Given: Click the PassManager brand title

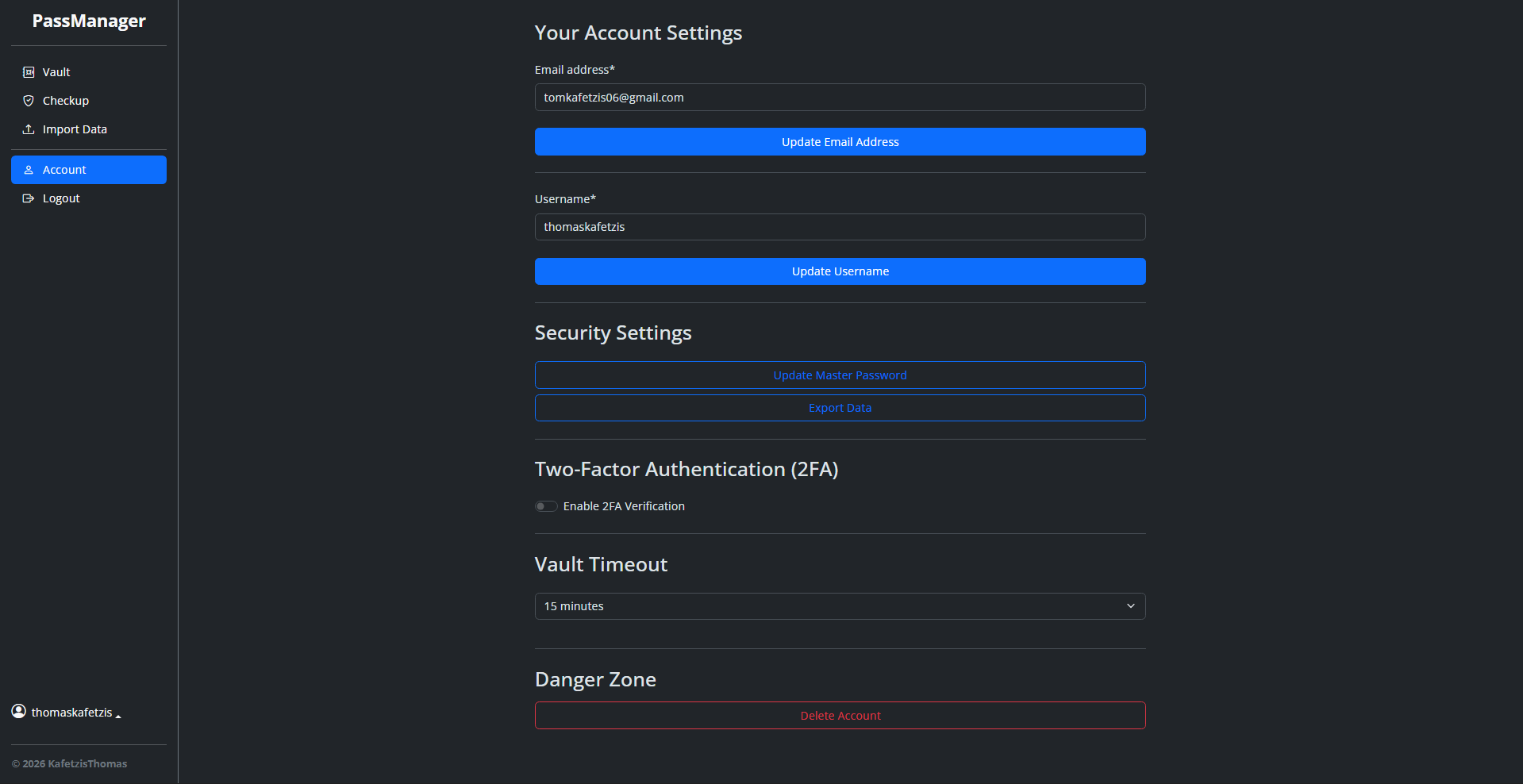Looking at the screenshot, I should click(x=89, y=21).
